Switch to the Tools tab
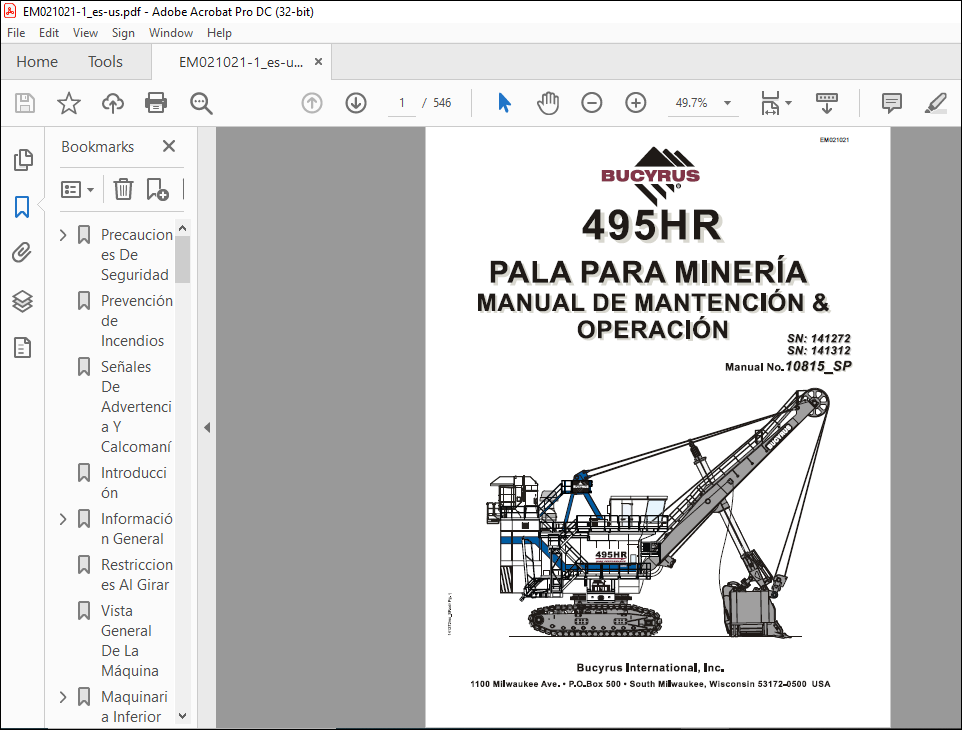Viewport: 962px width, 730px height. [x=105, y=62]
